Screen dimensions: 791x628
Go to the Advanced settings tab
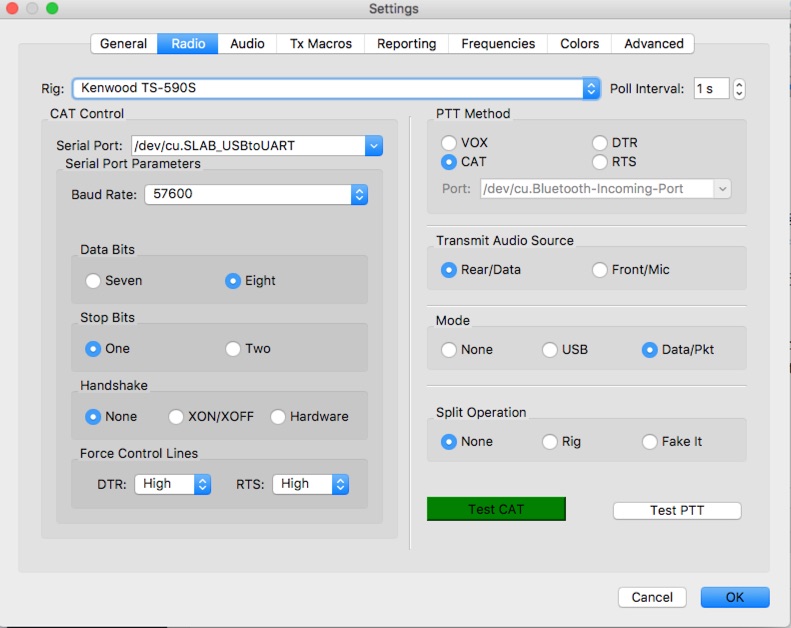pos(653,44)
